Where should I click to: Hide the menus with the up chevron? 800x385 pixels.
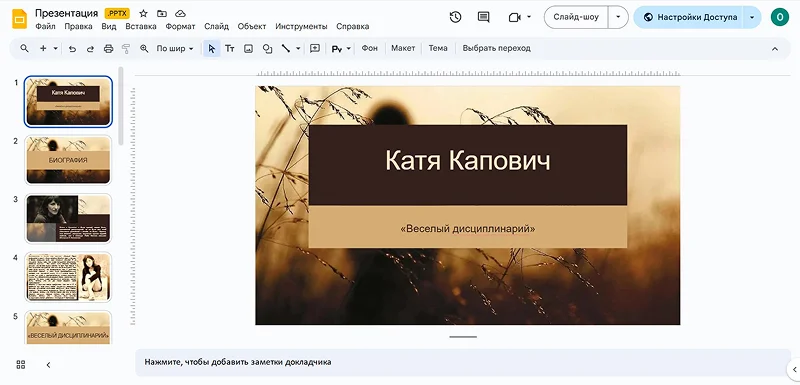point(775,49)
